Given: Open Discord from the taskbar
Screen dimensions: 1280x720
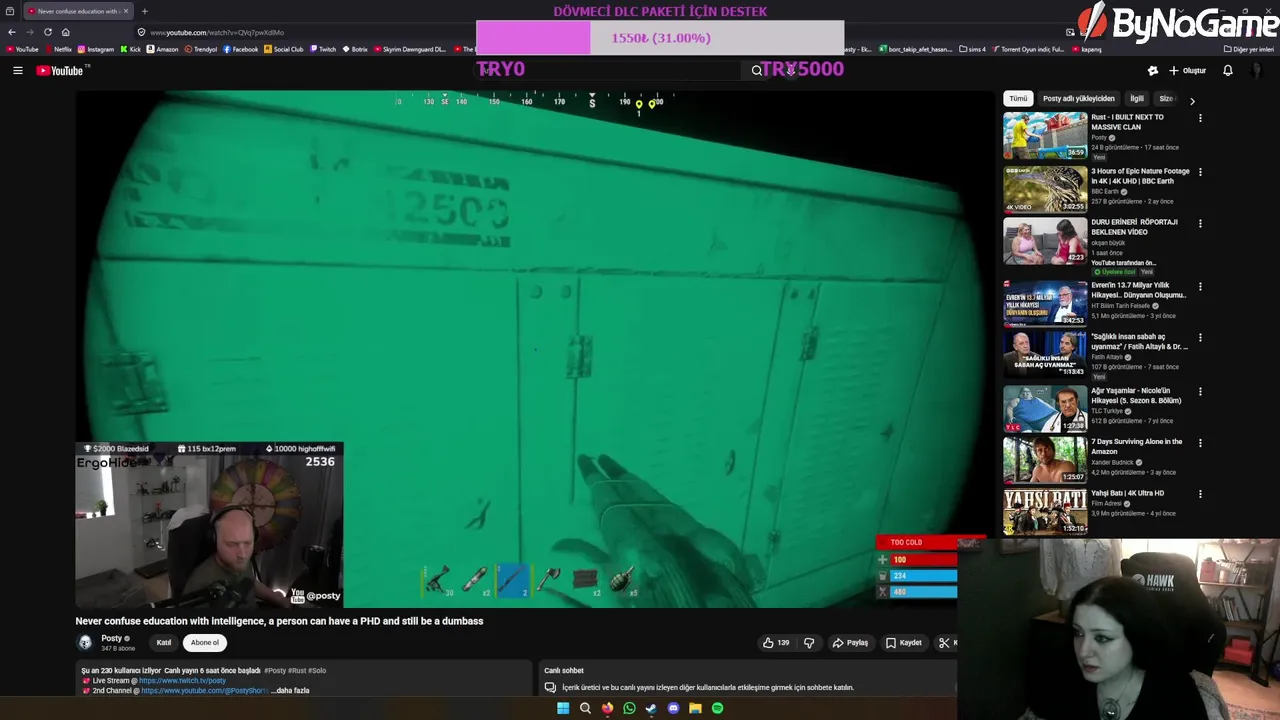Looking at the screenshot, I should 673,708.
